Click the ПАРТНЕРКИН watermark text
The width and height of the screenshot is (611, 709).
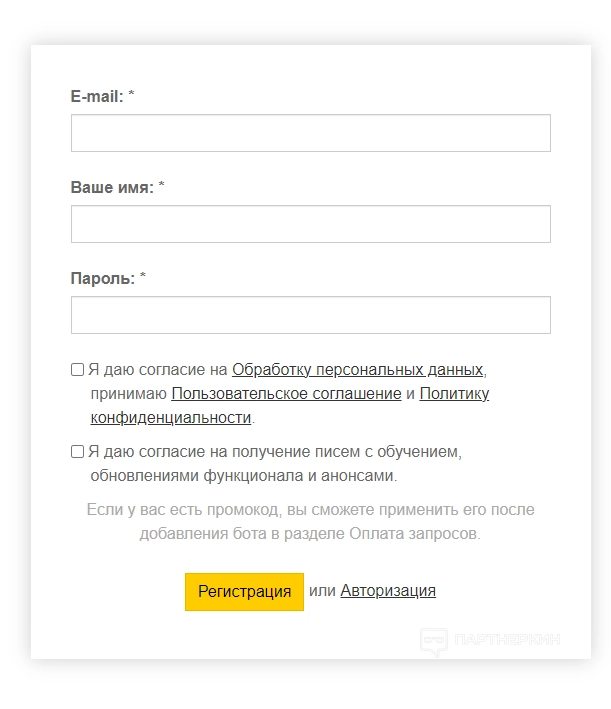click(x=507, y=641)
